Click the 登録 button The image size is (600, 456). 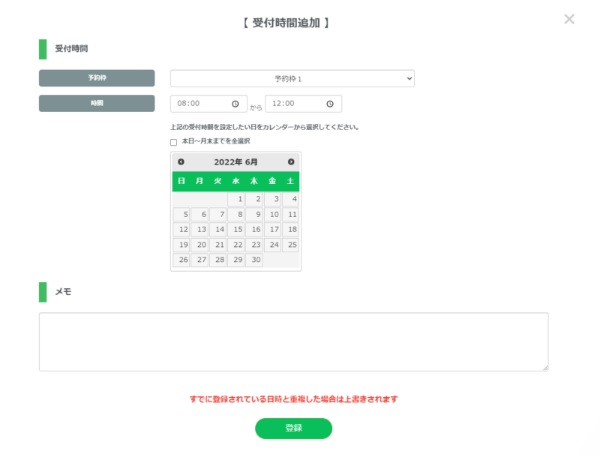[293, 428]
